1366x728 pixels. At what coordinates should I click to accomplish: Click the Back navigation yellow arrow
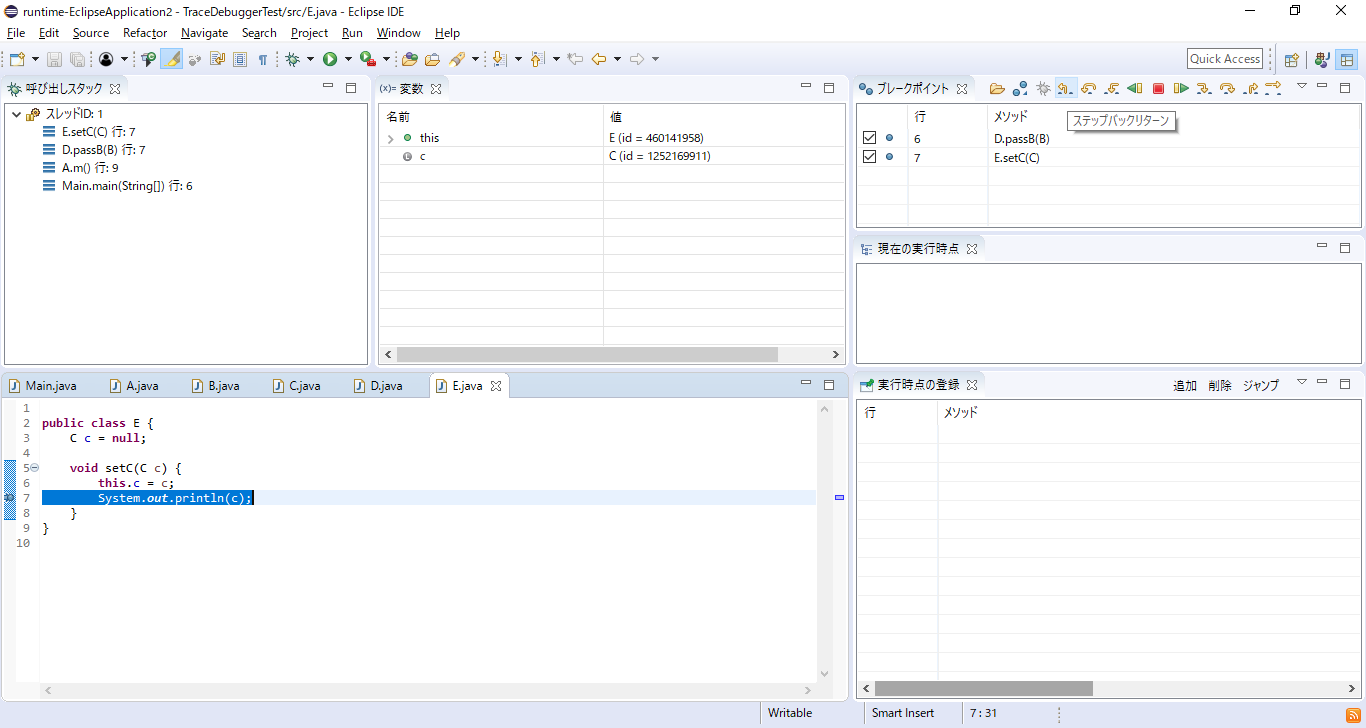click(x=599, y=60)
